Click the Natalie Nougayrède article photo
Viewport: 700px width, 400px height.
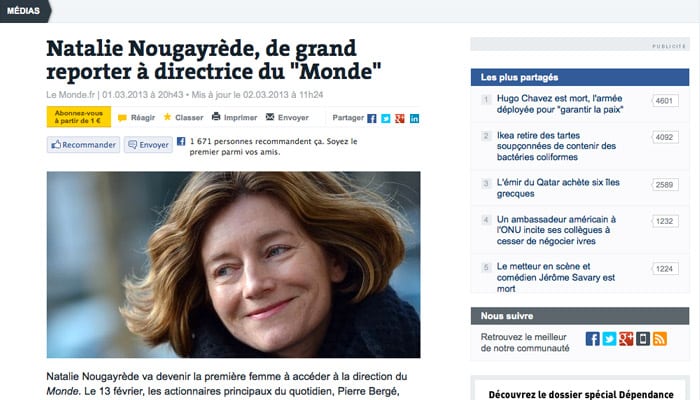pos(233,265)
